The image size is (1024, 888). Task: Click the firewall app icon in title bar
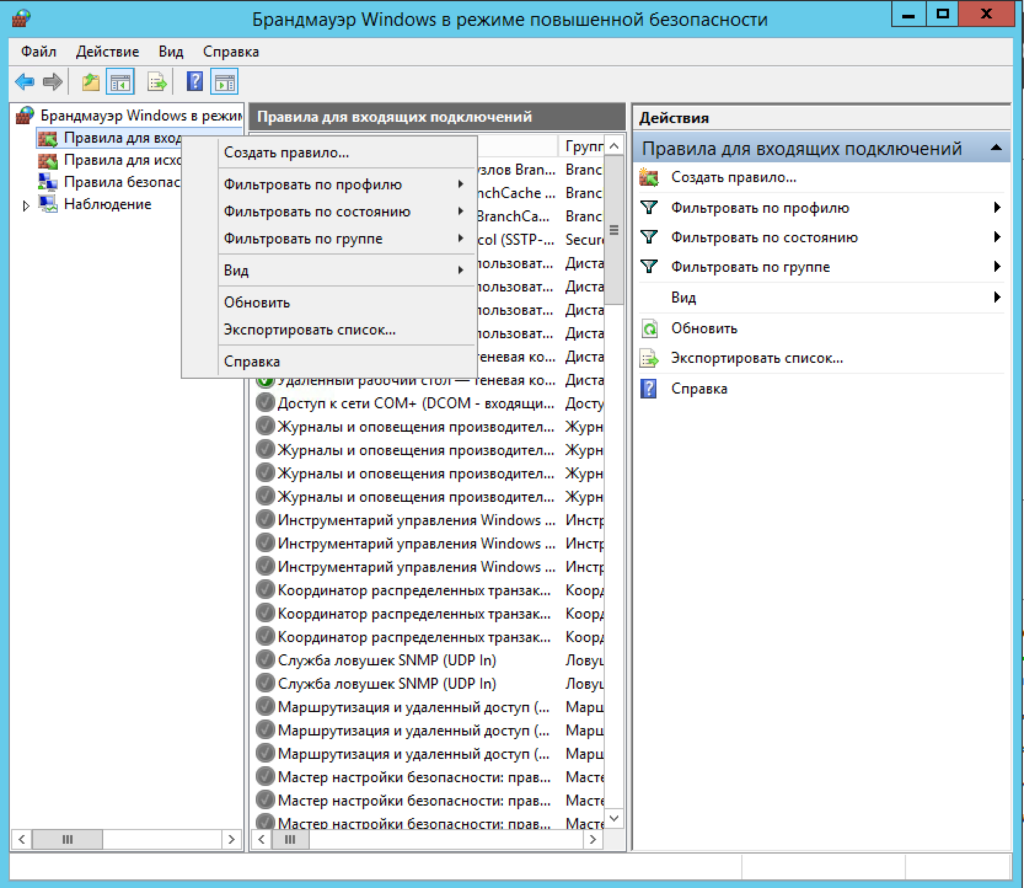coord(21,18)
